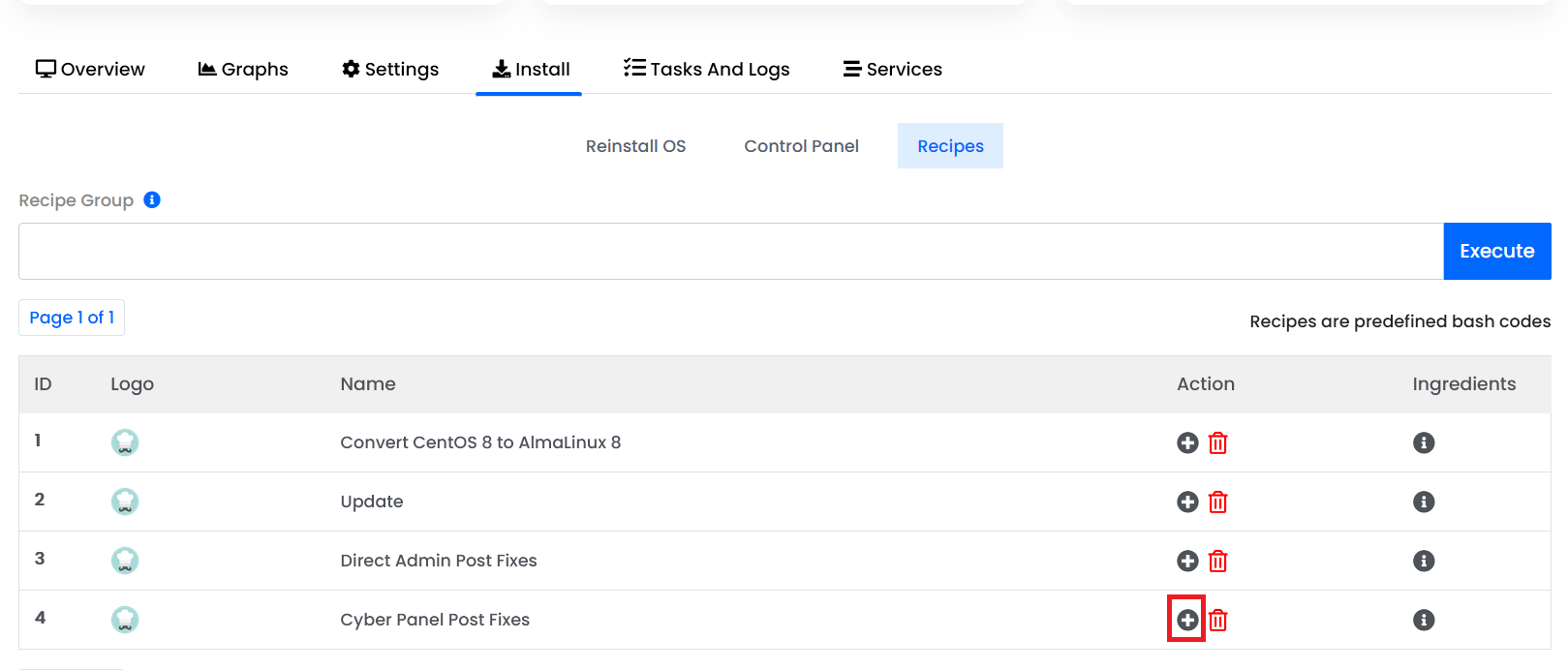The image size is (1568, 670).
Task: Show ingredients info for Update recipe
Action: click(1424, 502)
